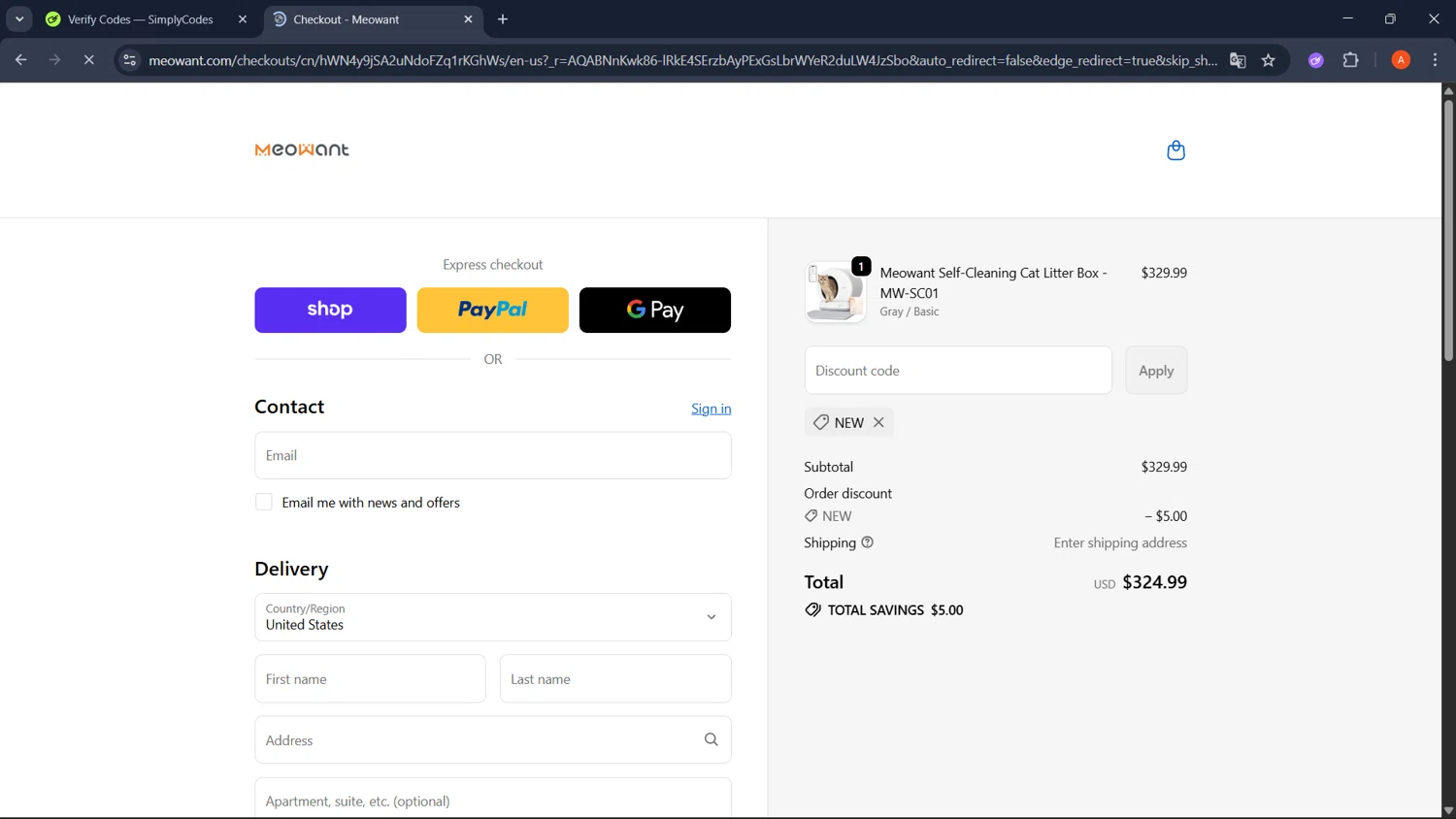Pay with Shop Pay button
This screenshot has height=819, width=1456.
(x=330, y=310)
